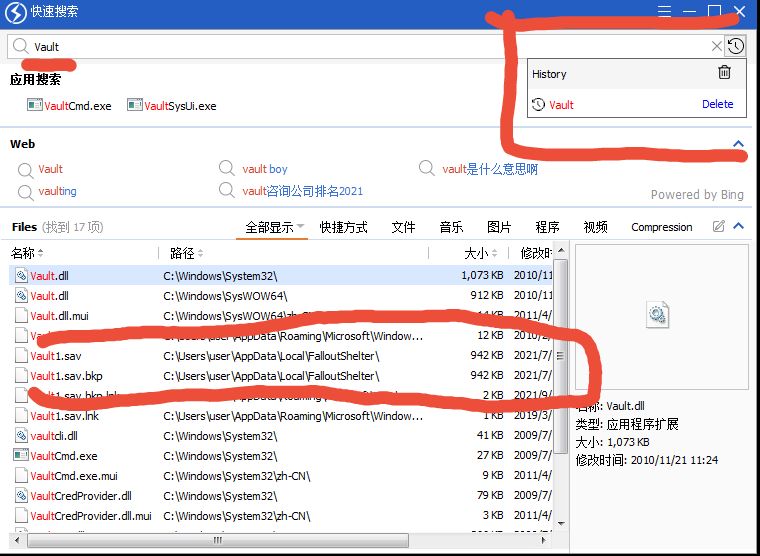The height and width of the screenshot is (556, 760).
Task: Switch to the 视频 tab
Action: coord(595,227)
